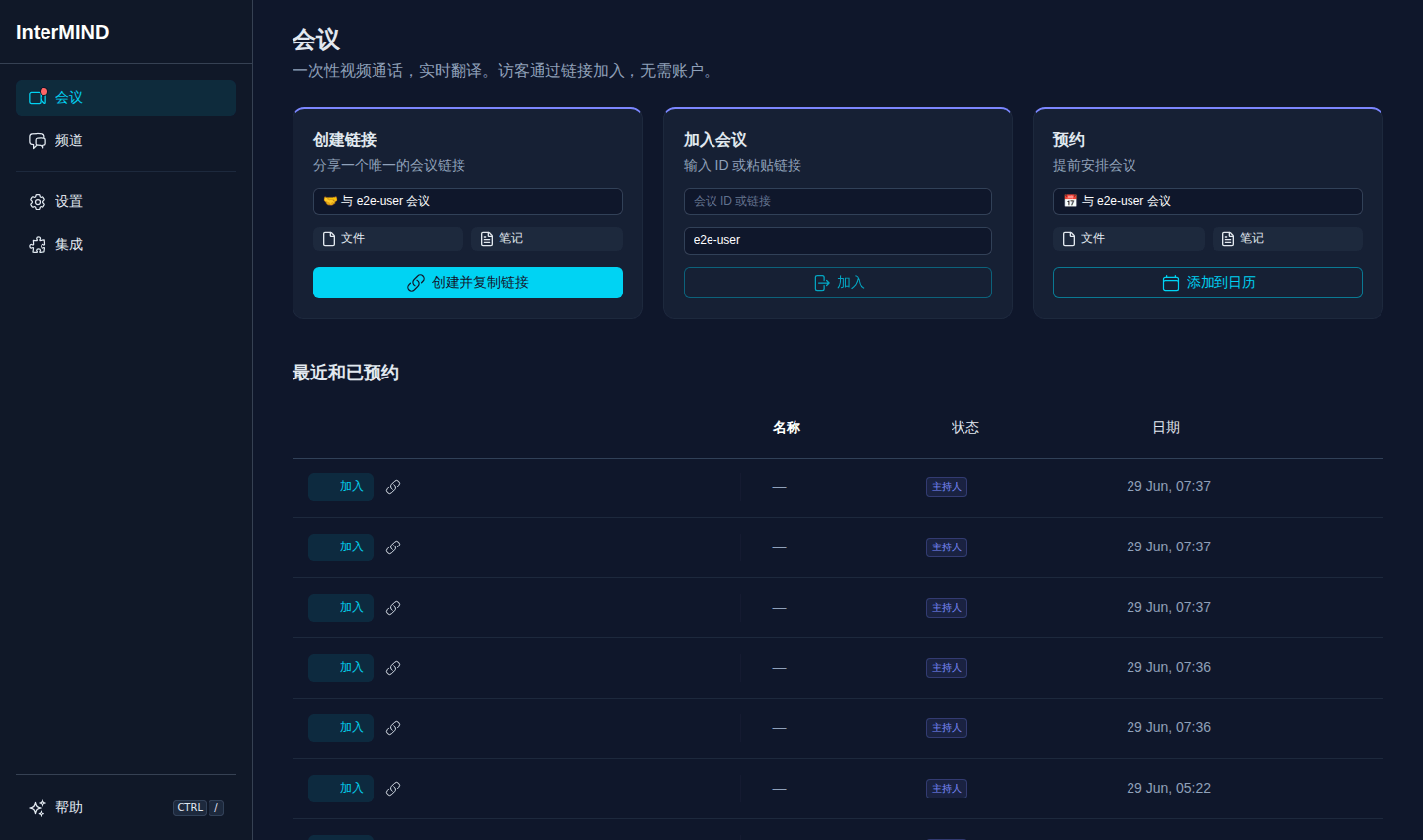Image resolution: width=1423 pixels, height=840 pixels.
Task: Join the second 29 Jun, 07:37 meeting
Action: pyautogui.click(x=341, y=547)
